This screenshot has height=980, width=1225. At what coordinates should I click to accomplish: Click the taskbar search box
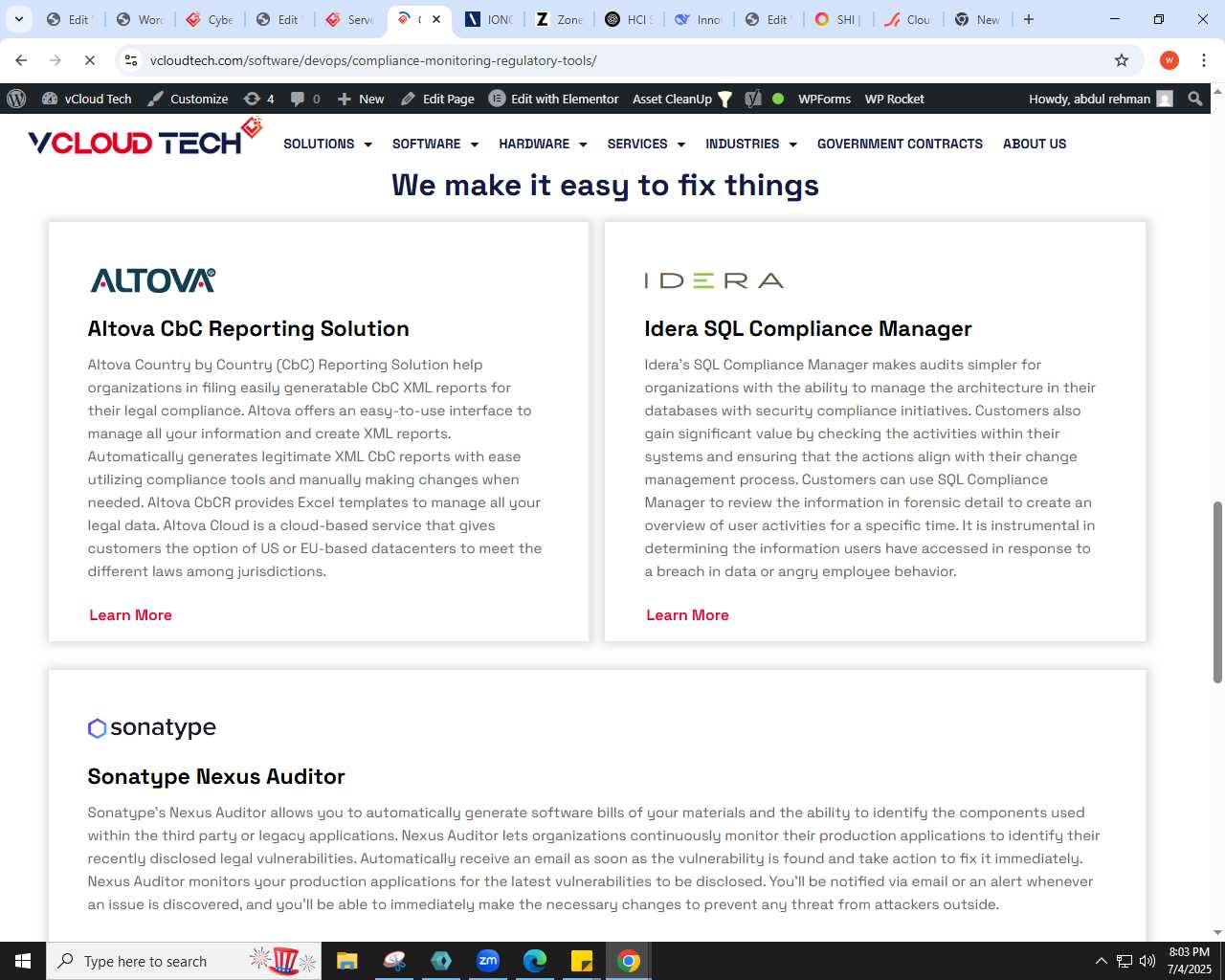[x=184, y=961]
